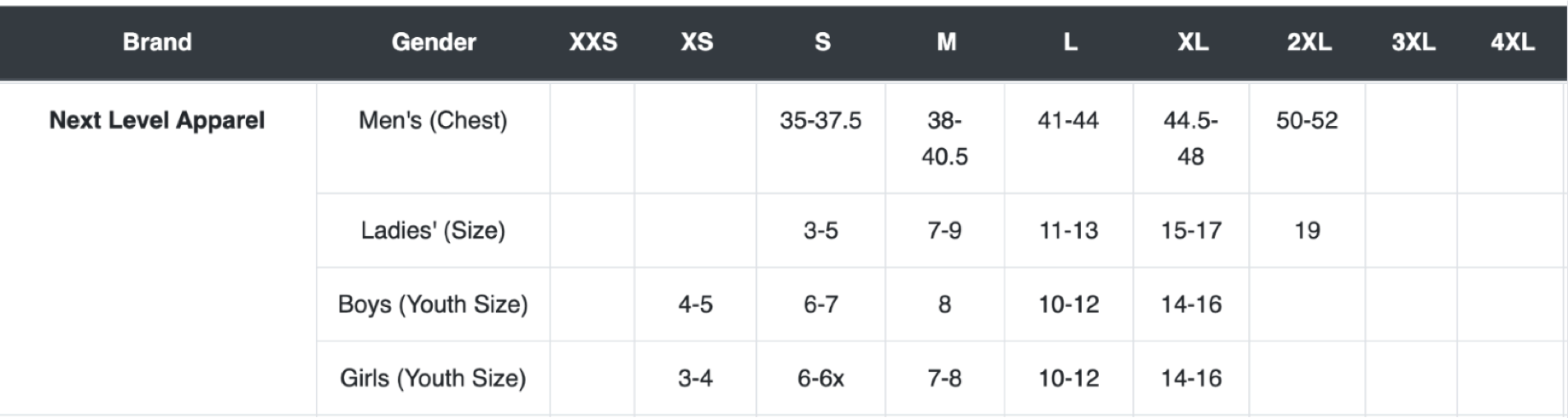Click the Boys (Youth Size) row label
1568x418 pixels.
pyautogui.click(x=433, y=304)
